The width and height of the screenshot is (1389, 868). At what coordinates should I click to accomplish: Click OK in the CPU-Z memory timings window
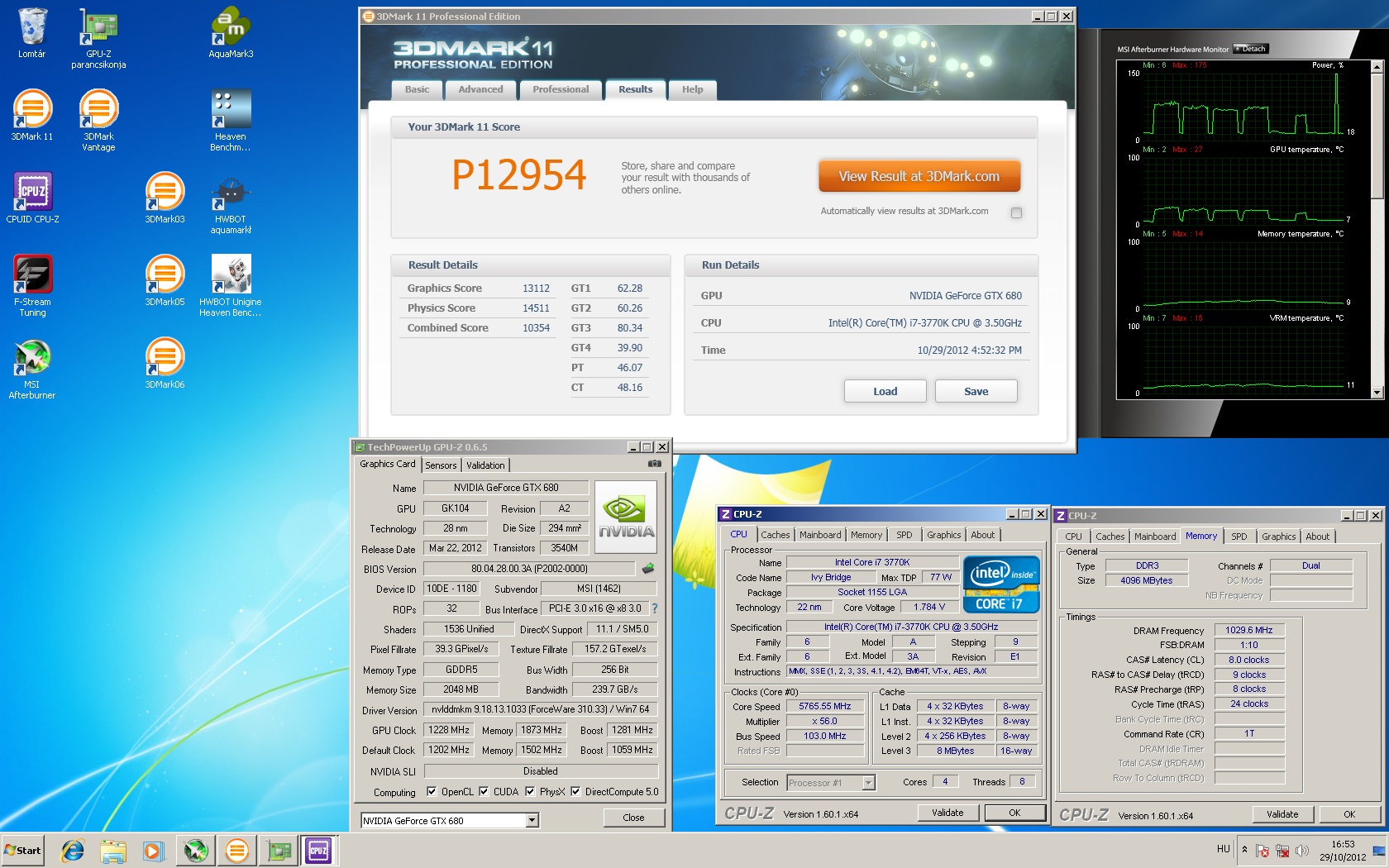point(1349,814)
